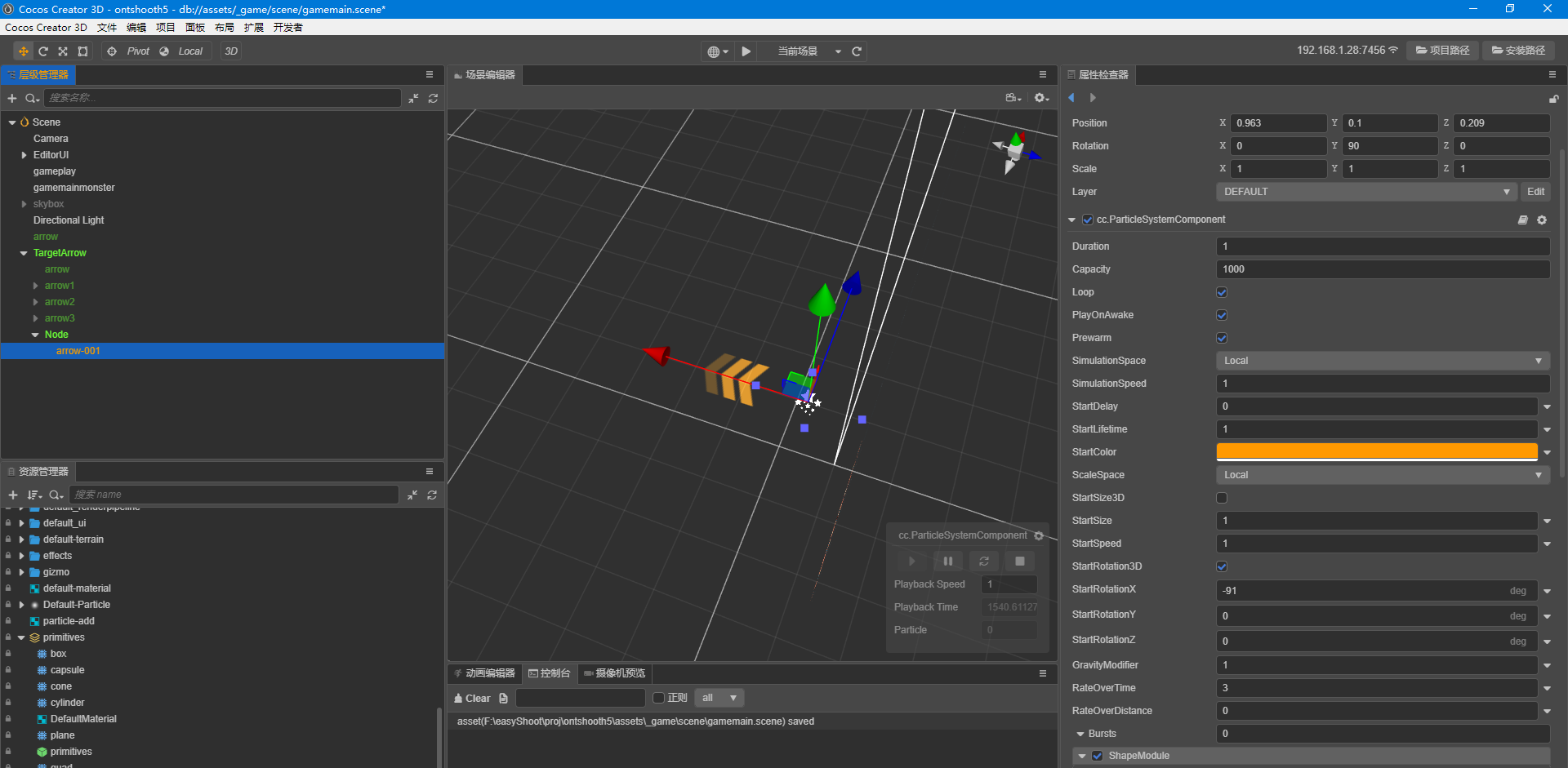Open scene editor gear settings
The width and height of the screenshot is (1568, 768).
coord(1041,98)
